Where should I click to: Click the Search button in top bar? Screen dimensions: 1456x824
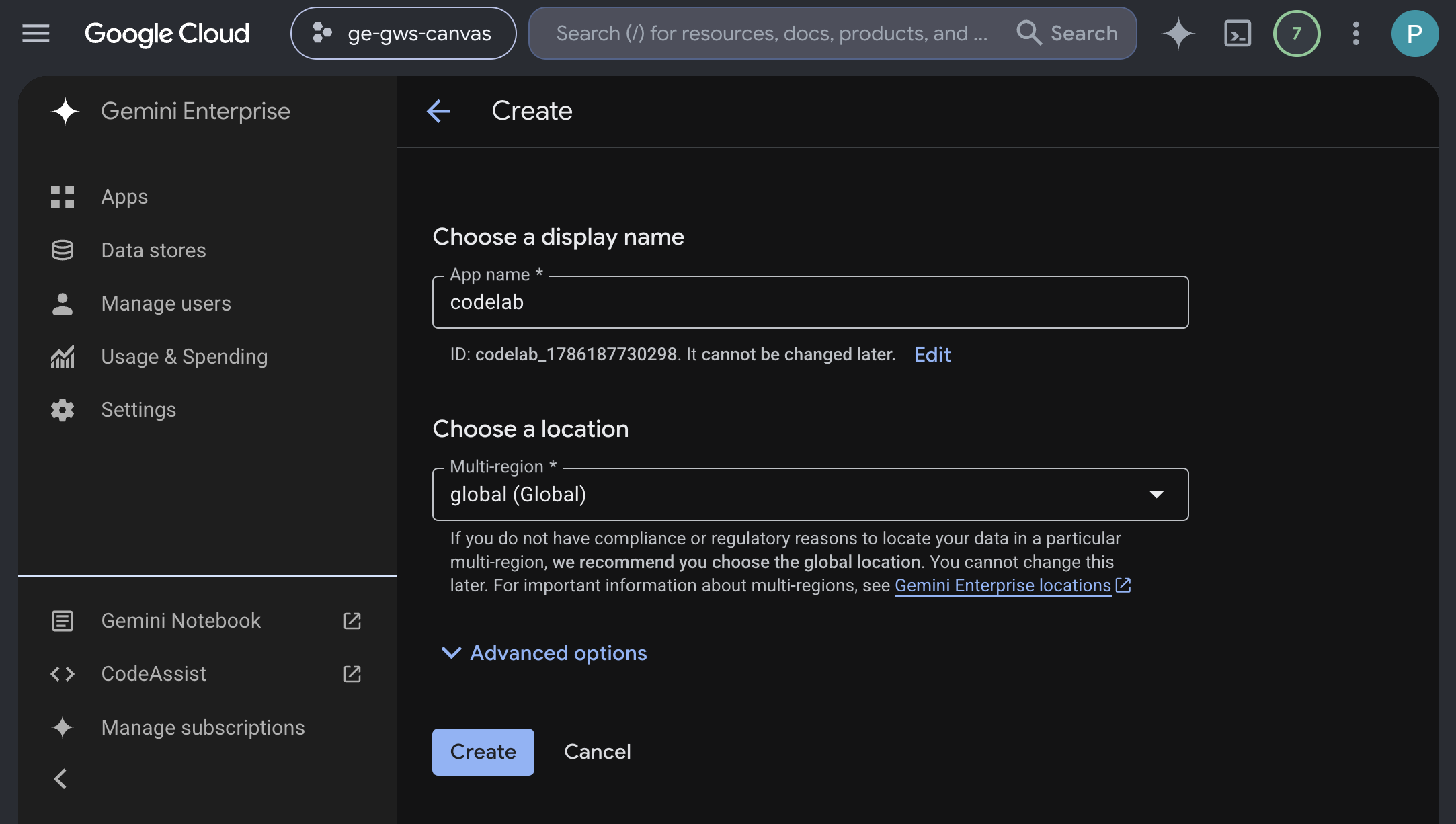(1067, 33)
